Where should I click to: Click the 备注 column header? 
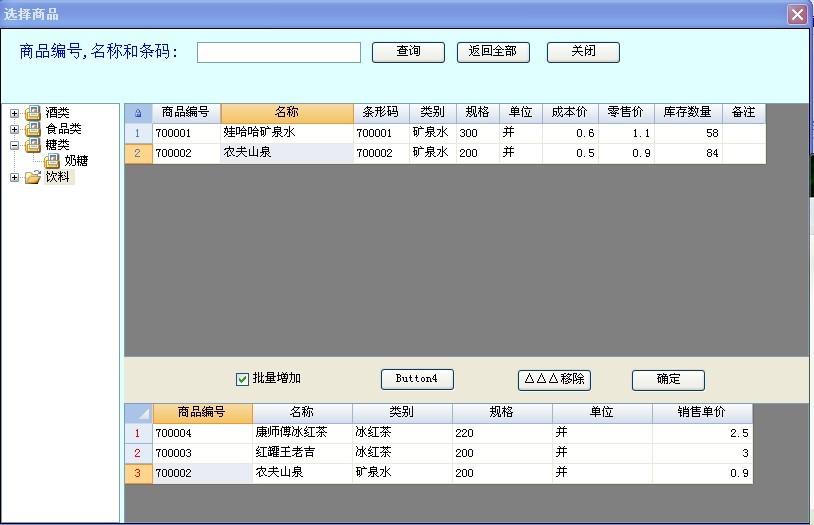point(743,113)
